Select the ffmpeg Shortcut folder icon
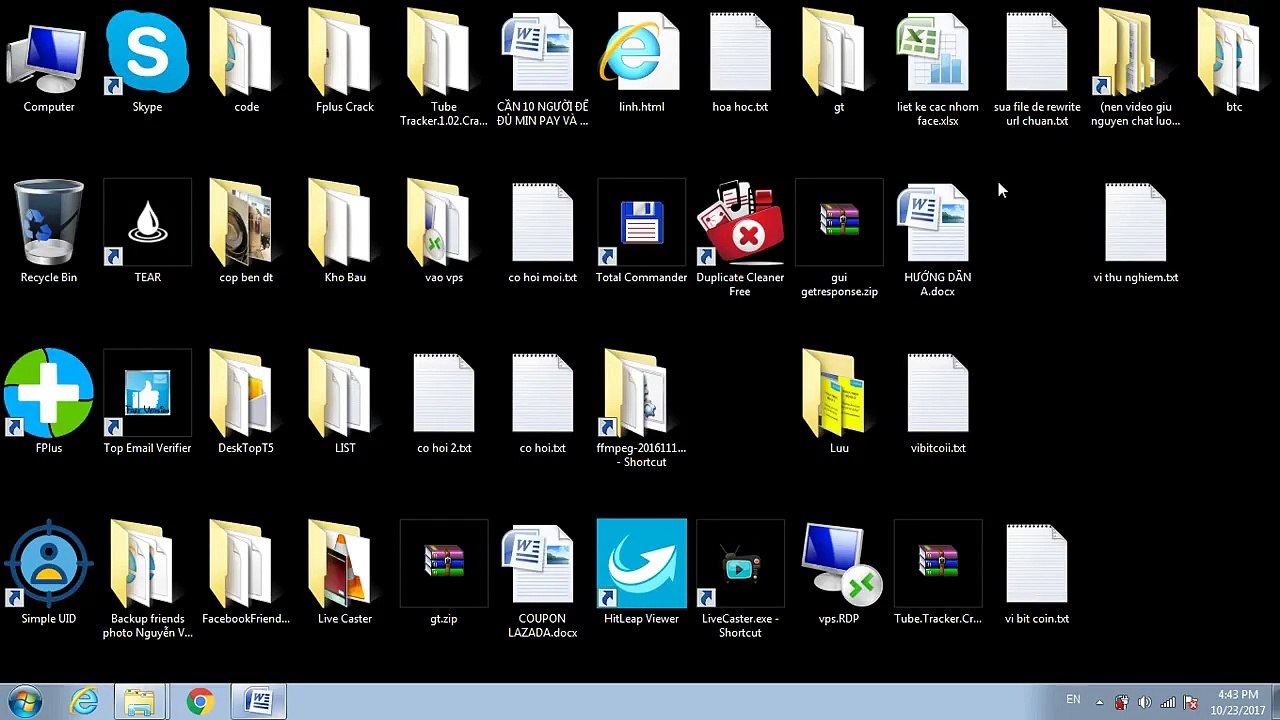Screen dimensions: 1280x720 coord(641,410)
